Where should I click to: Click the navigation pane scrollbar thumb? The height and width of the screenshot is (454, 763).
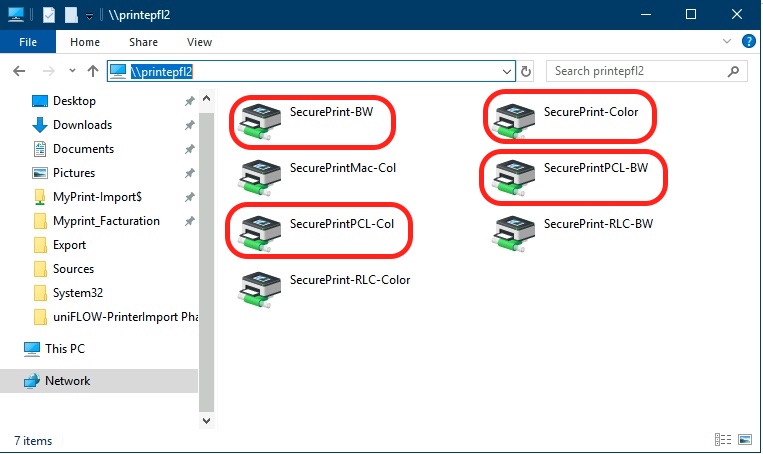(206, 263)
